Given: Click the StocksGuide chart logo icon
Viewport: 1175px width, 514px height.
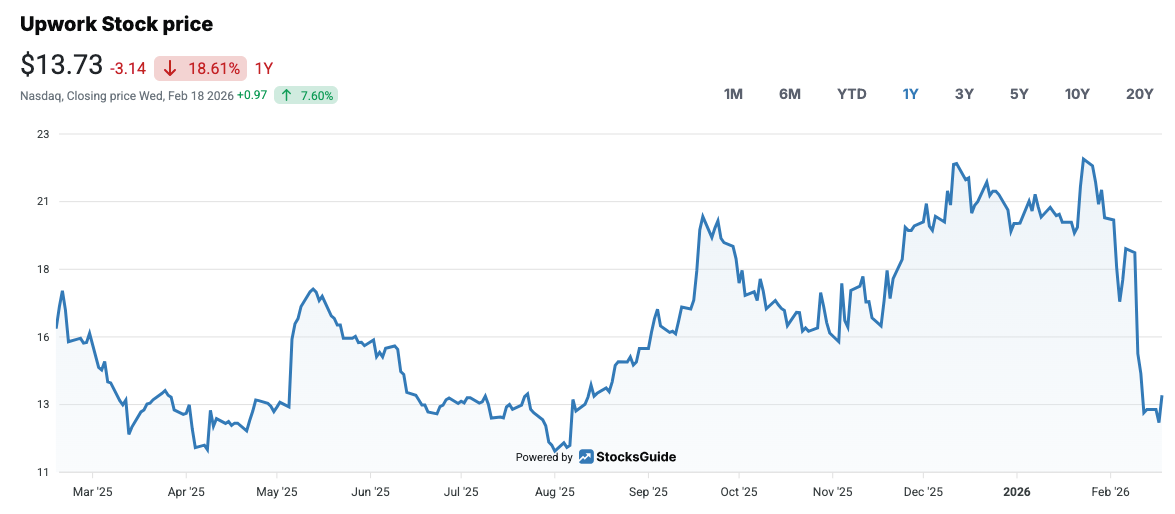Looking at the screenshot, I should (x=586, y=456).
